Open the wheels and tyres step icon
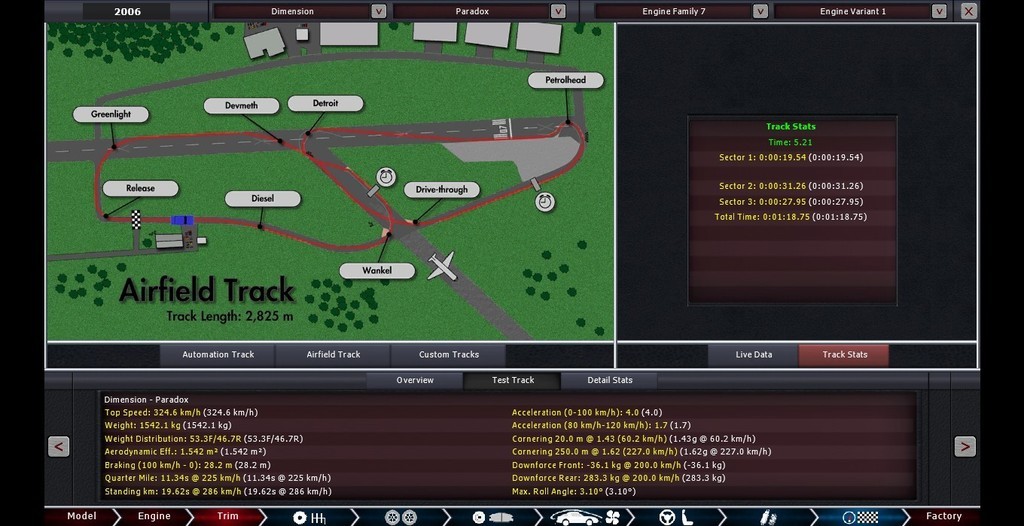 click(399, 517)
